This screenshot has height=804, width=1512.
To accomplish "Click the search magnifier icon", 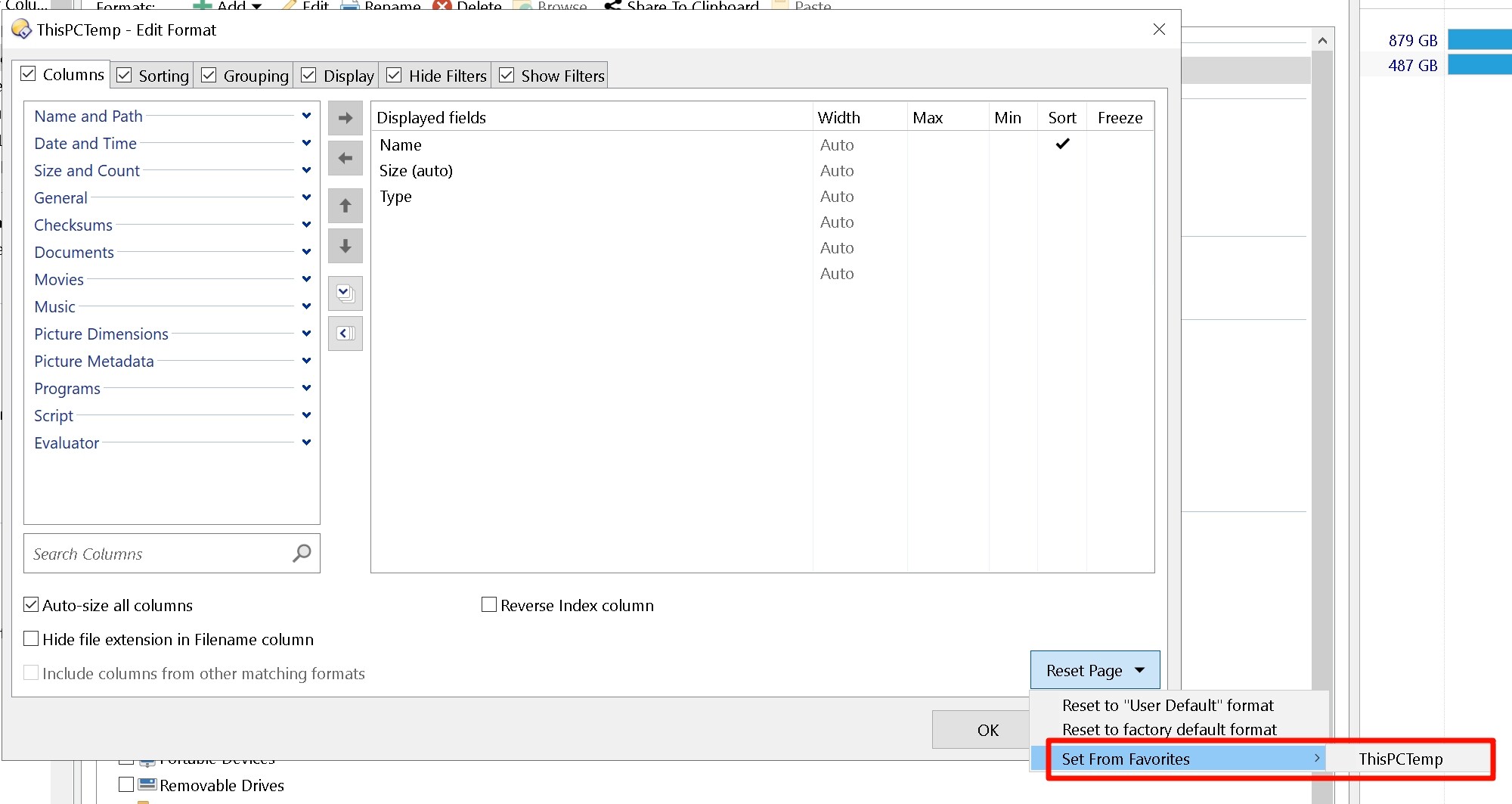I will pos(302,554).
